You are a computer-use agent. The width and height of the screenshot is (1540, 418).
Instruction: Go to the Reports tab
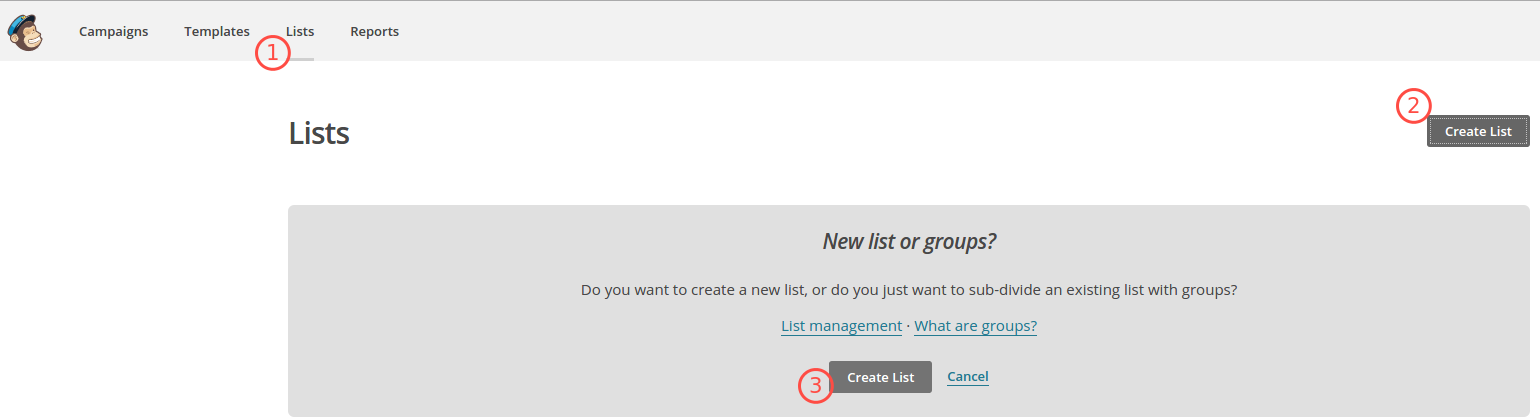pyautogui.click(x=374, y=32)
